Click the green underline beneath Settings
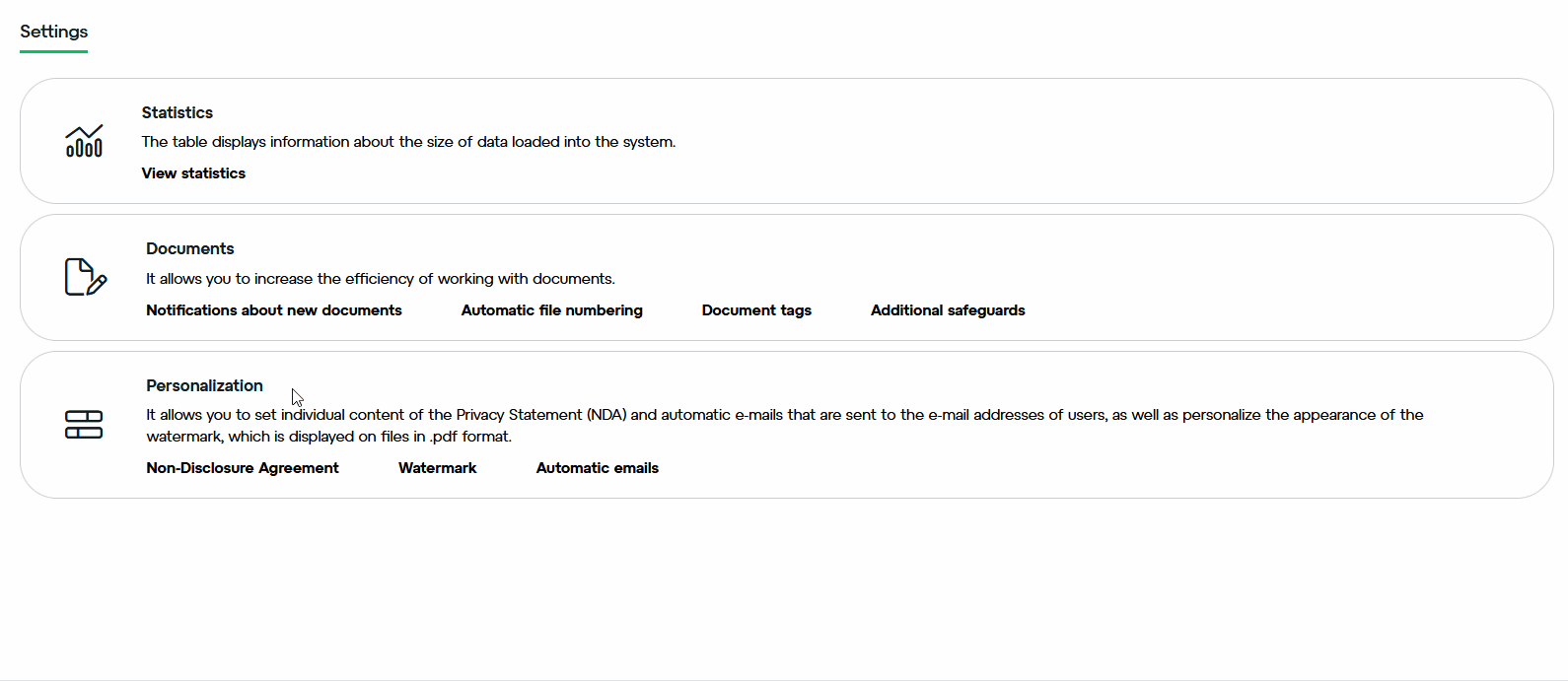Image resolution: width=1568 pixels, height=681 pixels. coord(54,51)
